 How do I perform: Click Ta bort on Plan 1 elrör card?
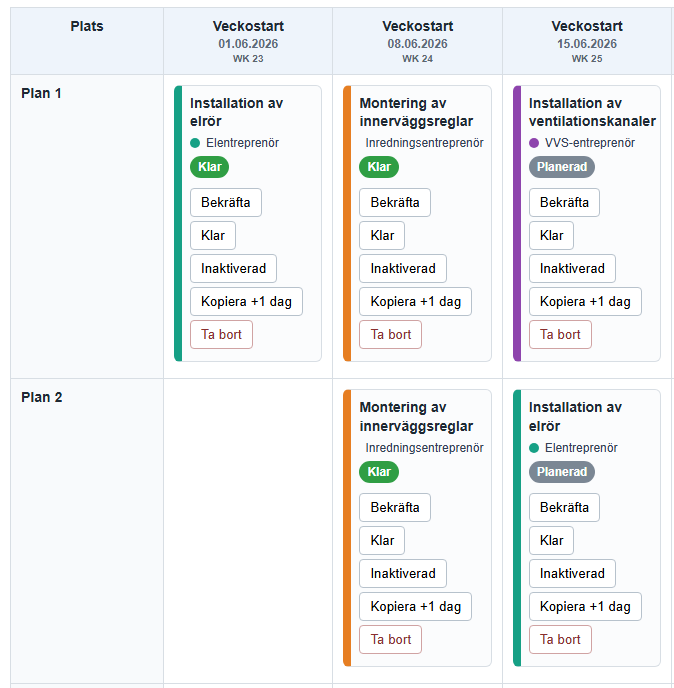(x=221, y=334)
